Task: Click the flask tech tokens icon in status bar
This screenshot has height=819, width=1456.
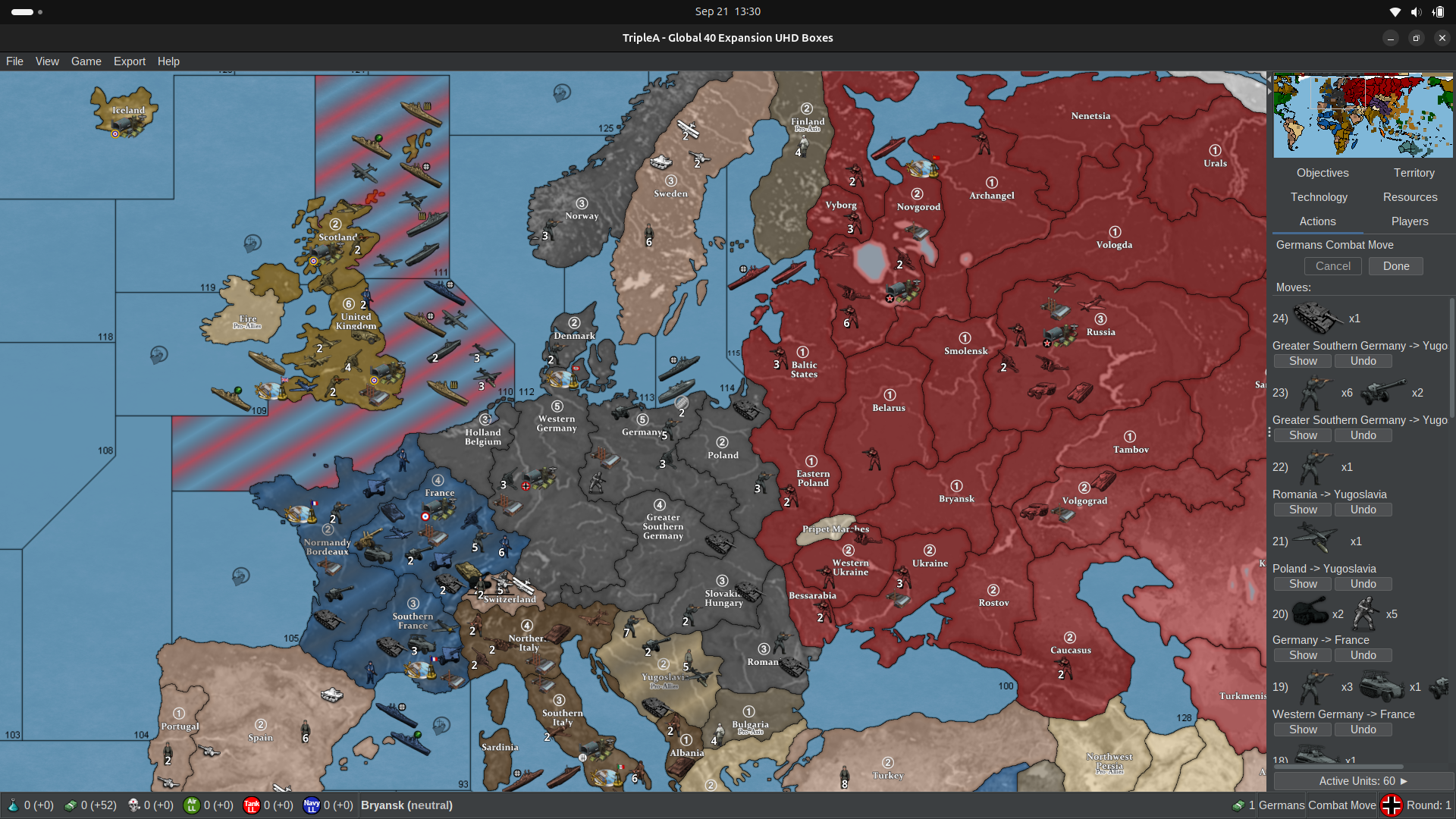Action: coord(13,805)
